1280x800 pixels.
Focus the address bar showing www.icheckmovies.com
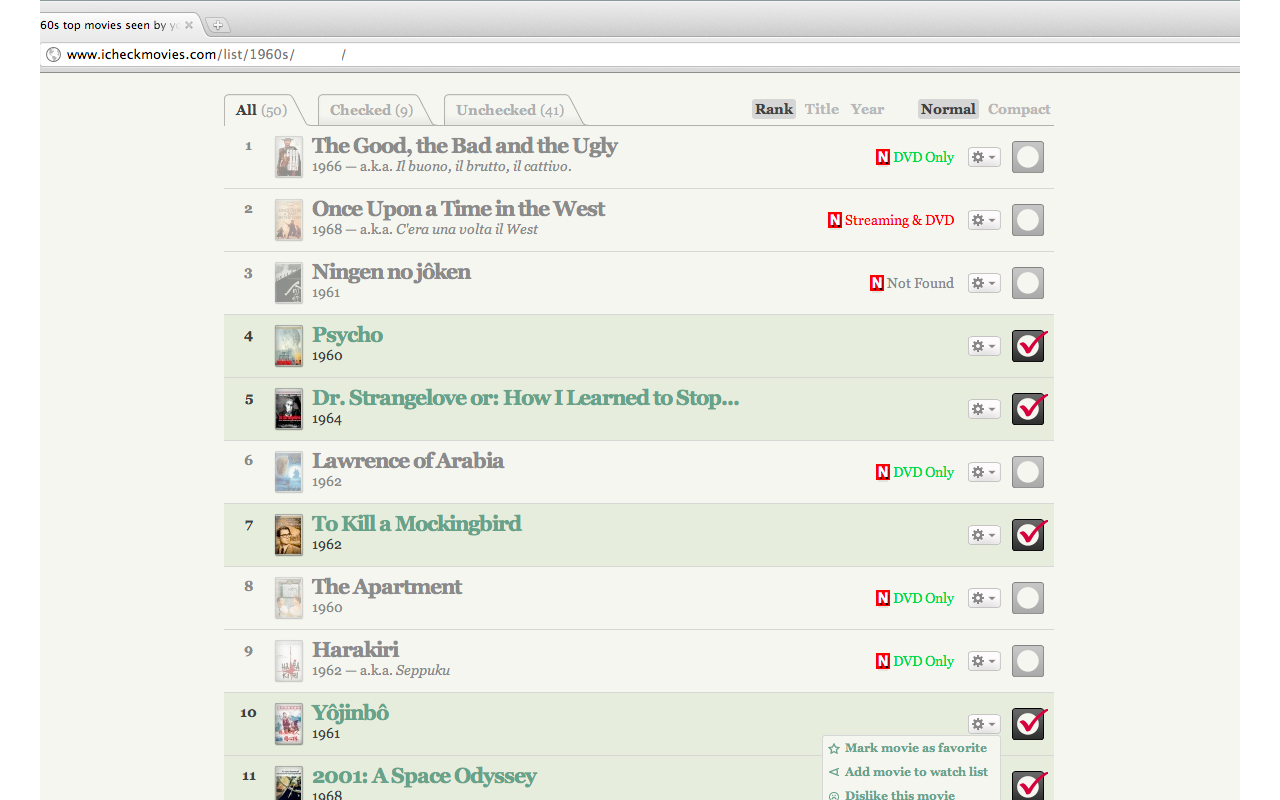pyautogui.click(x=640, y=54)
